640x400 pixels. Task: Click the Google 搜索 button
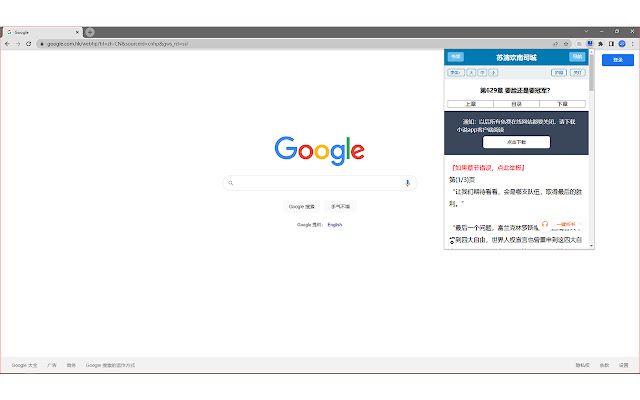coord(302,207)
